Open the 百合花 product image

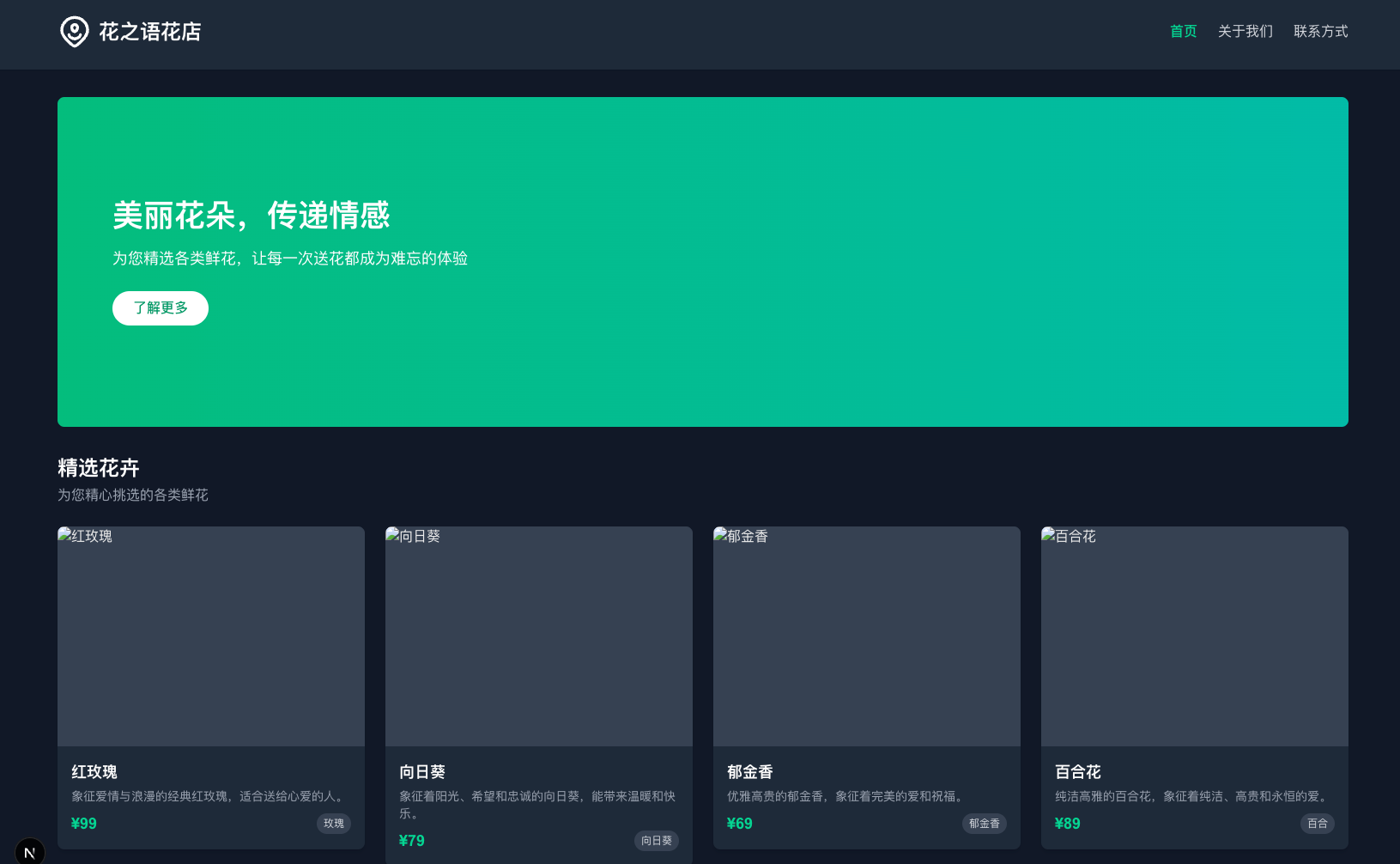click(1195, 636)
